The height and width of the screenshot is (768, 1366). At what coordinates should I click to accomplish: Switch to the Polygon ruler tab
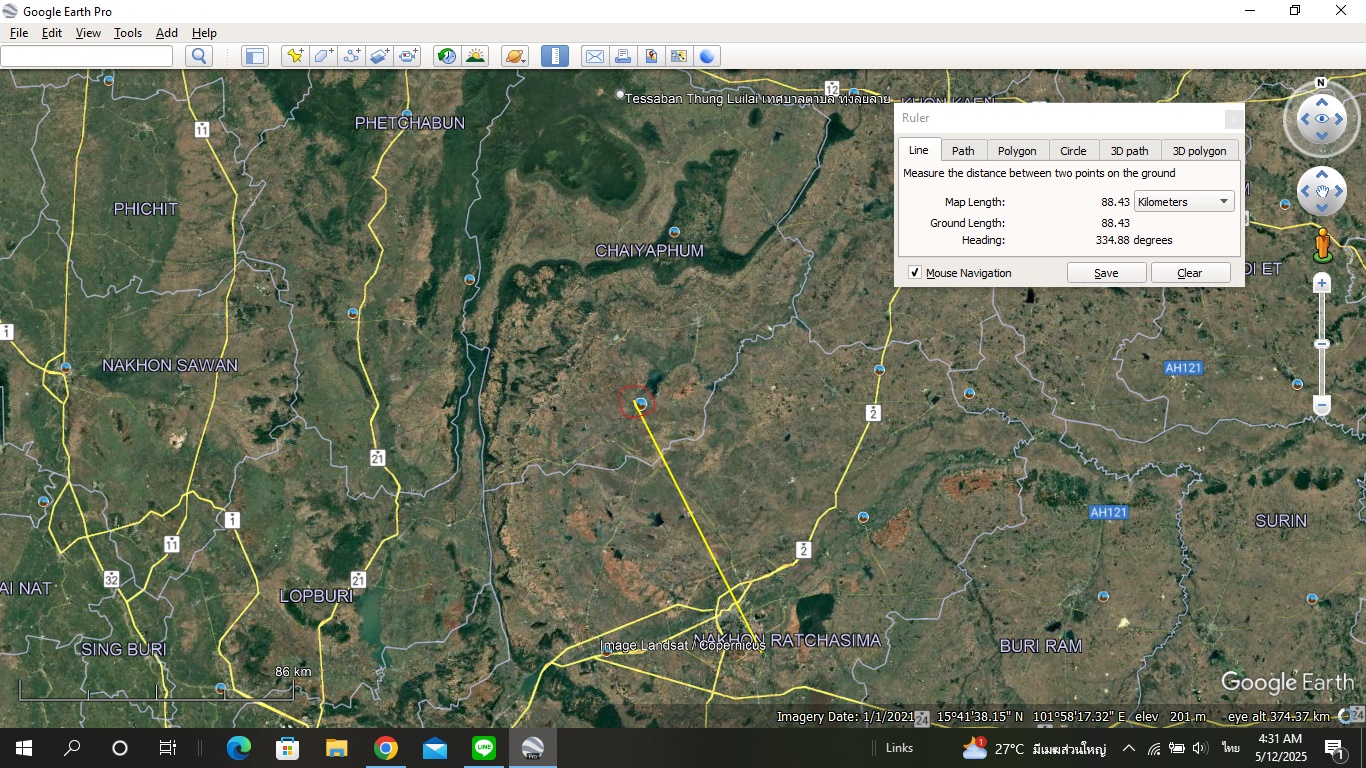pos(1016,151)
